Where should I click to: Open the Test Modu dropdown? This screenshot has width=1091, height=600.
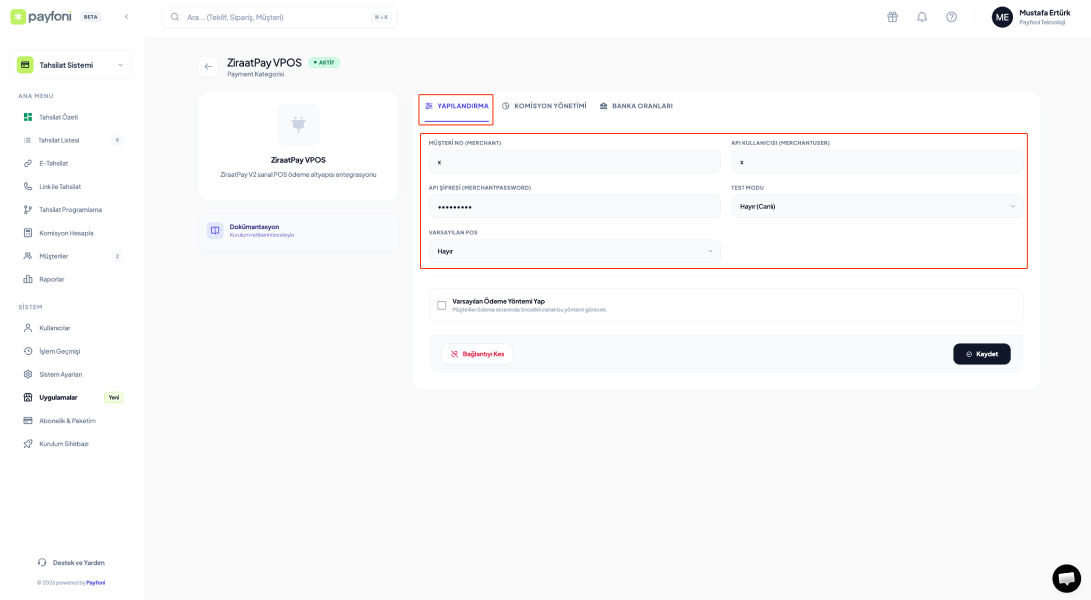click(x=877, y=205)
